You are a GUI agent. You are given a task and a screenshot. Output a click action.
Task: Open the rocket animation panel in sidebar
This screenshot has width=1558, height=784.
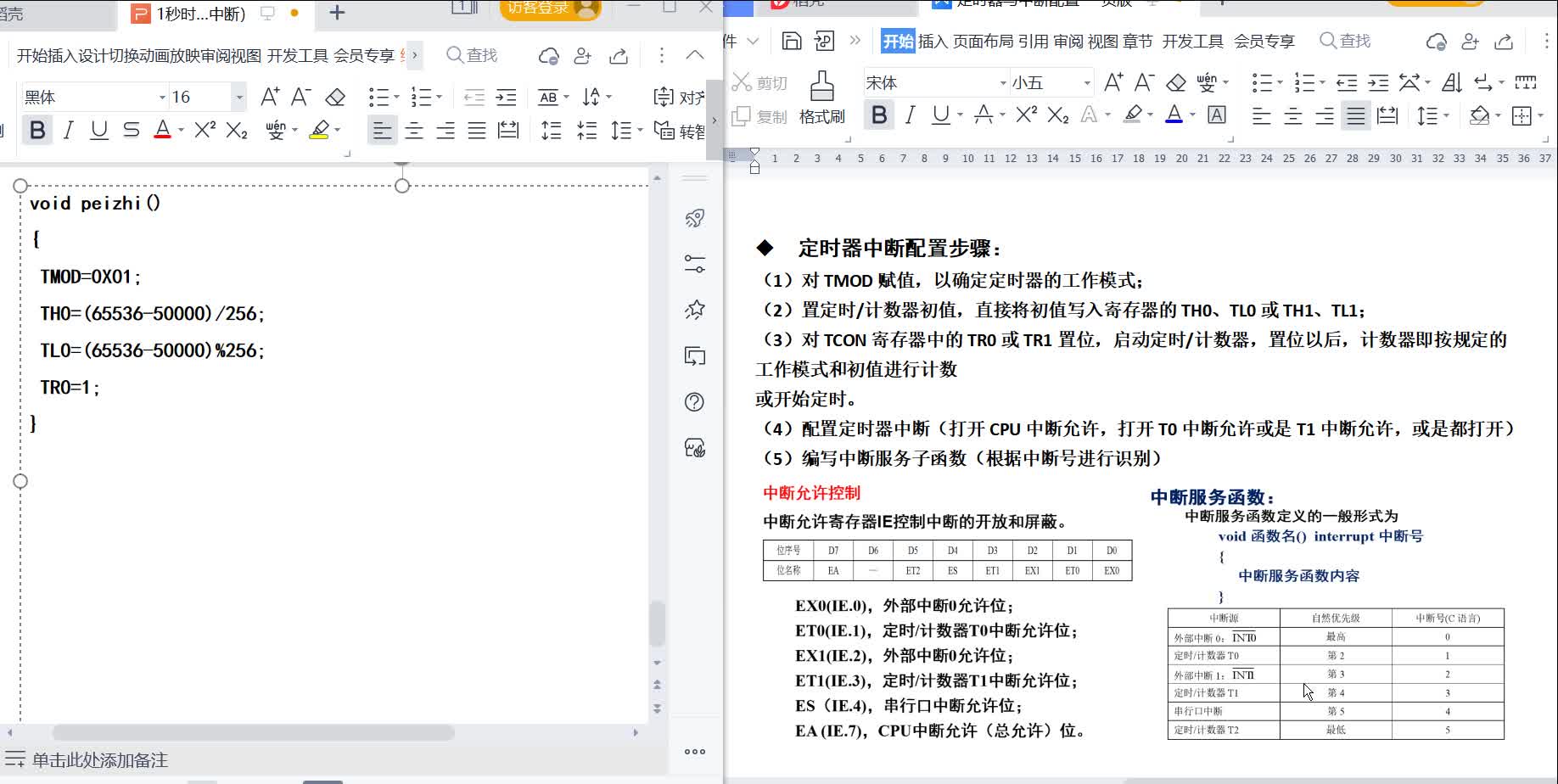(x=695, y=219)
